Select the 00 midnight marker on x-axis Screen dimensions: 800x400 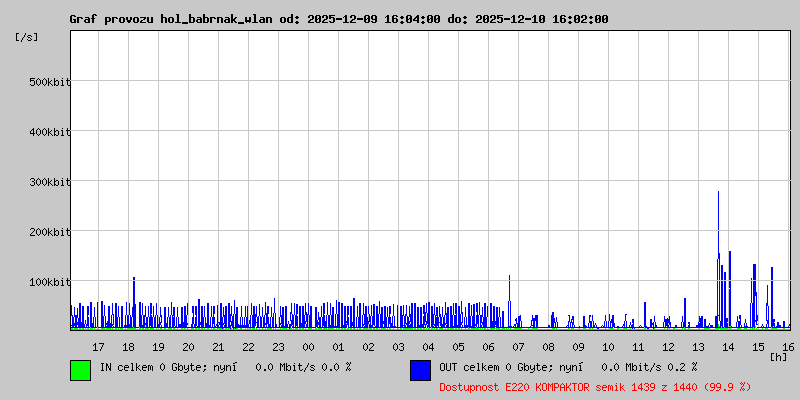tap(308, 347)
